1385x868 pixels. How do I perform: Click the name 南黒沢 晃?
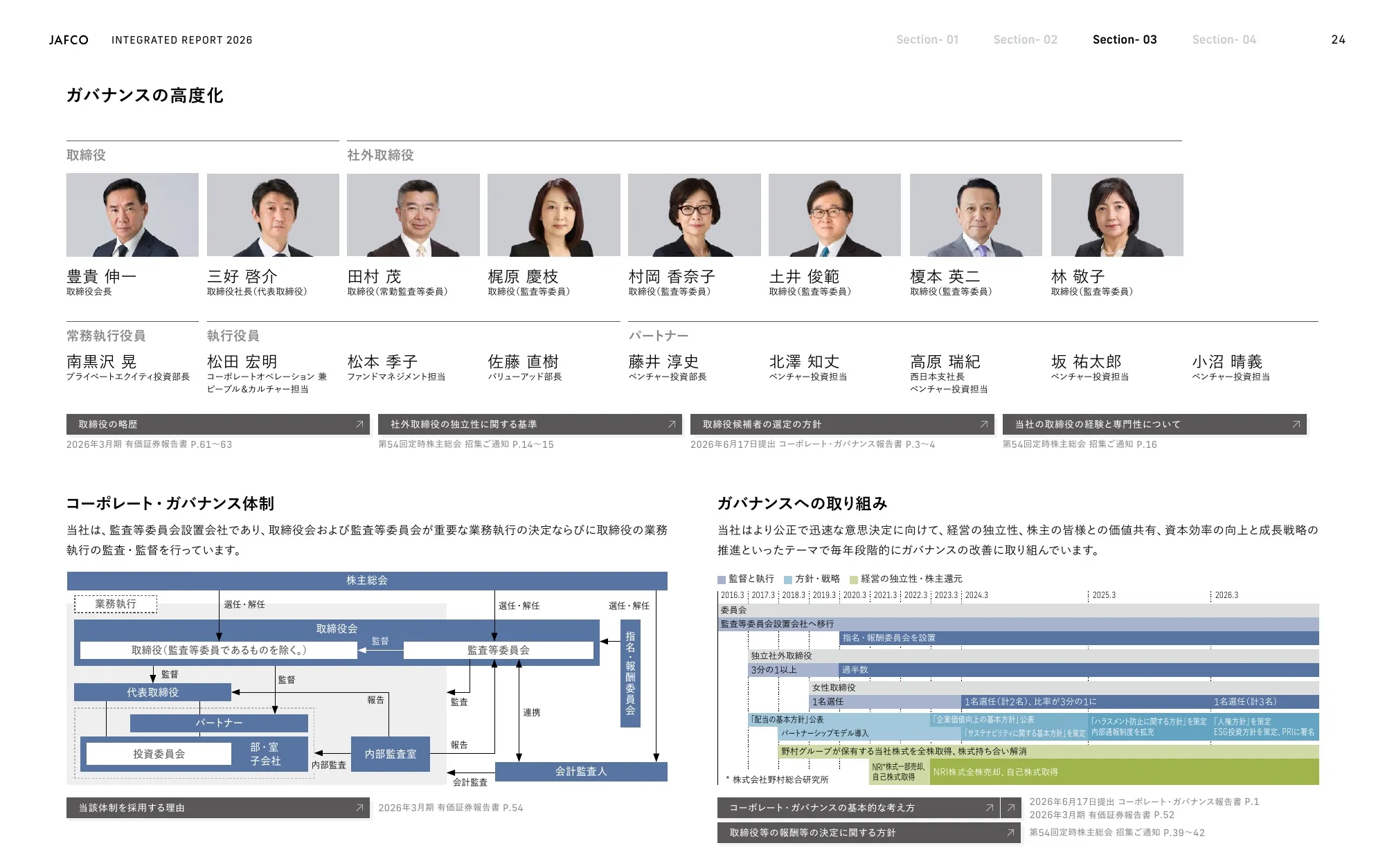click(102, 361)
